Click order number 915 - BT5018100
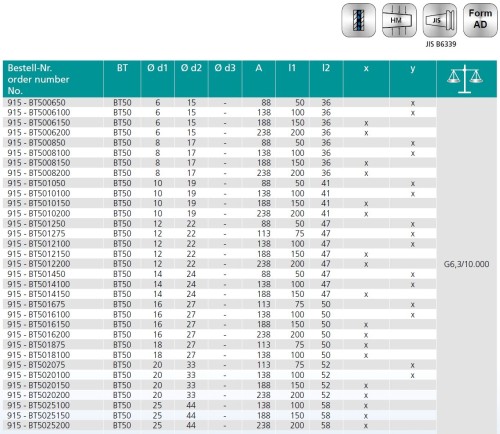The height and width of the screenshot is (434, 500). pyautogui.click(x=39, y=355)
